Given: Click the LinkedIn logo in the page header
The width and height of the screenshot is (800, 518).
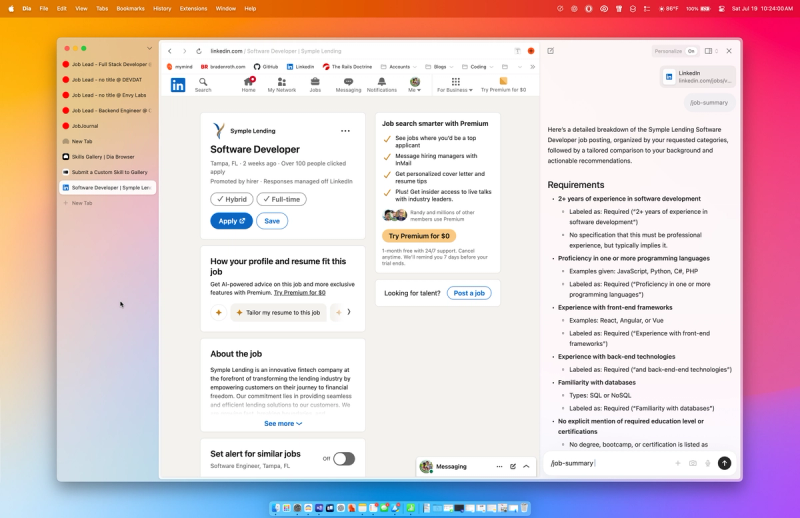Looking at the screenshot, I should tap(178, 85).
